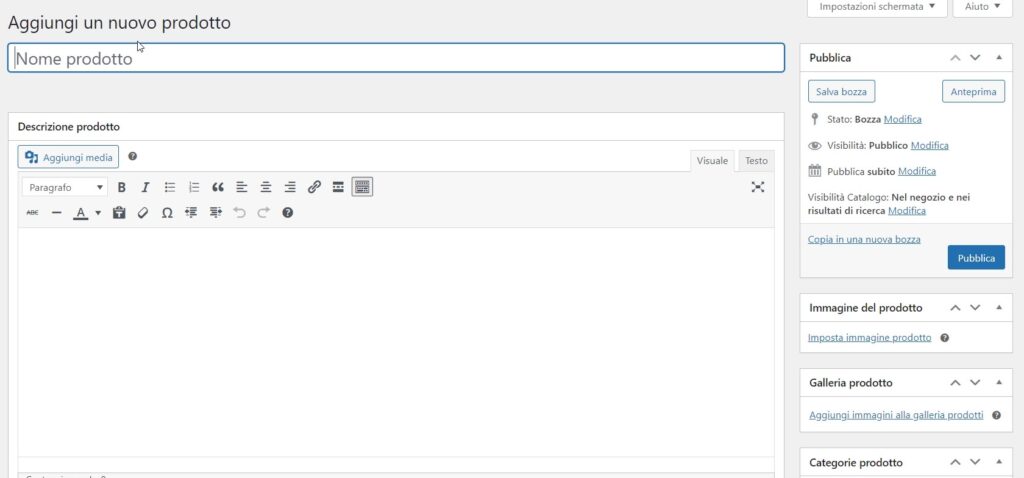This screenshot has width=1024, height=478.
Task: Click the help icon beside Aggiungi media
Action: [133, 157]
